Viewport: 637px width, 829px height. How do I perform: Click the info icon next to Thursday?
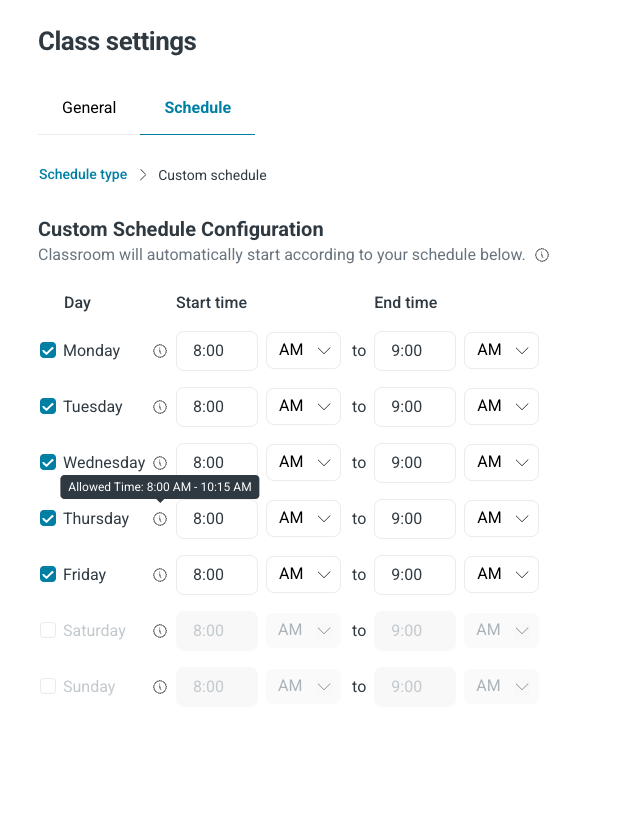tap(160, 519)
